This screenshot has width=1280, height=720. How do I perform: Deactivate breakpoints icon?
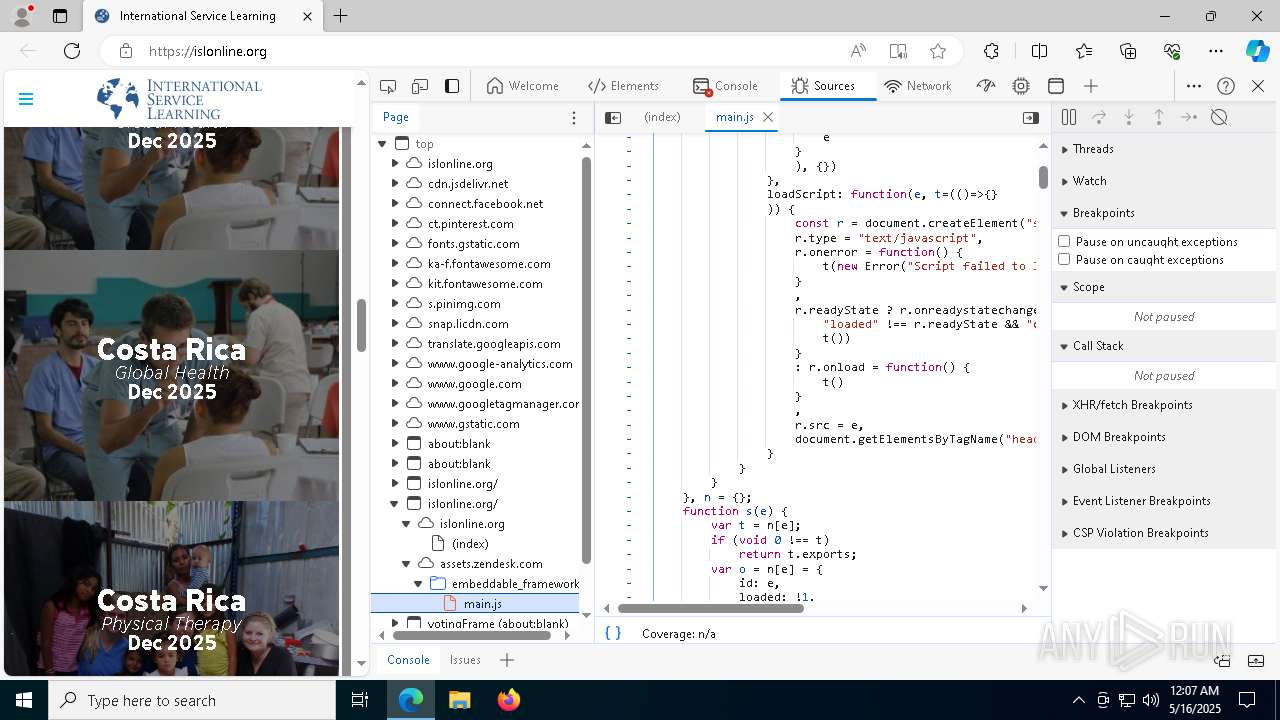click(1219, 117)
